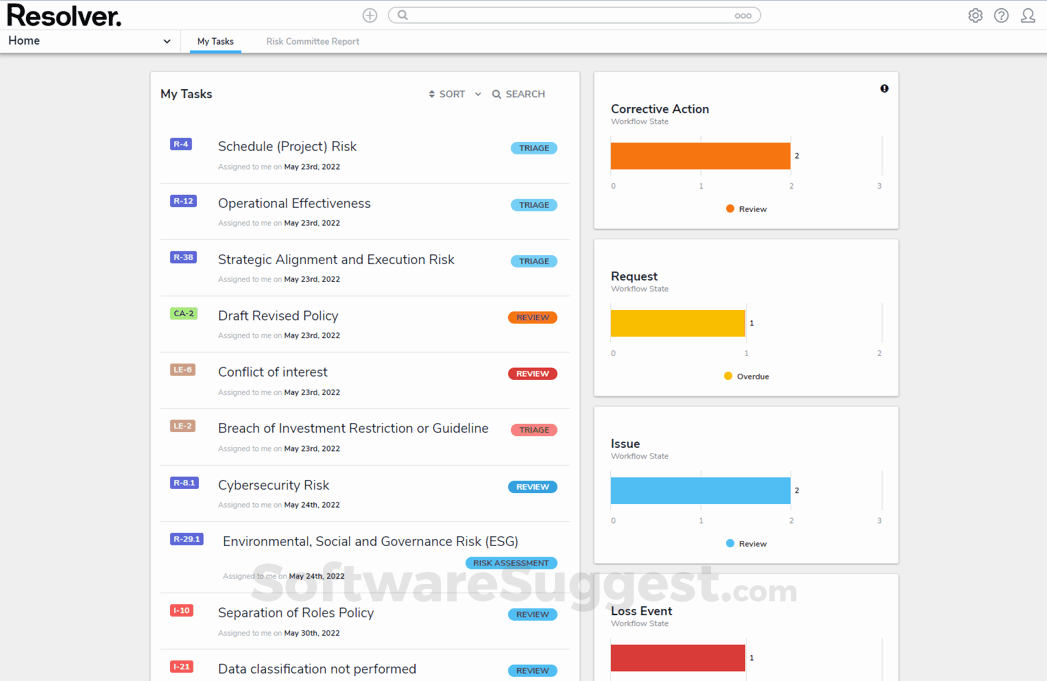The width and height of the screenshot is (1047, 681).
Task: Open Schedule (Project) Risk task
Action: coord(287,146)
